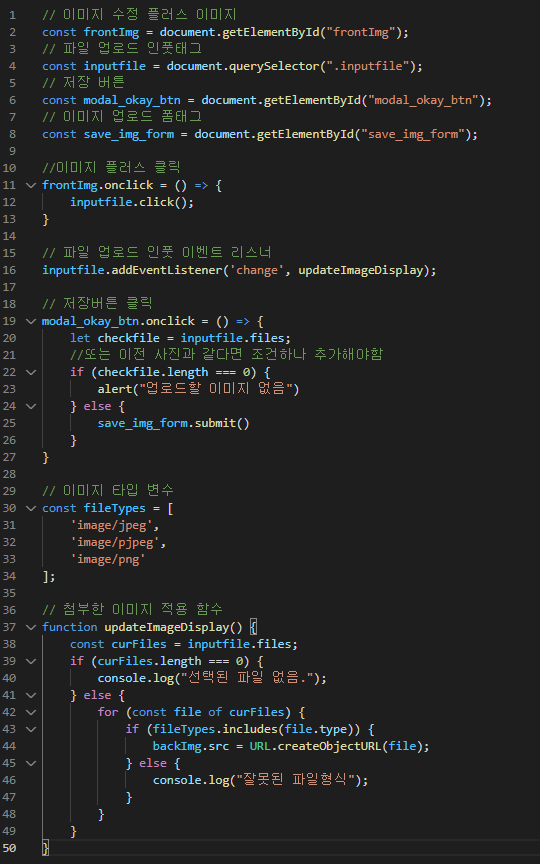The image size is (540, 864).
Task: Click the "save_img_form" string on line 8
Action: (413, 134)
